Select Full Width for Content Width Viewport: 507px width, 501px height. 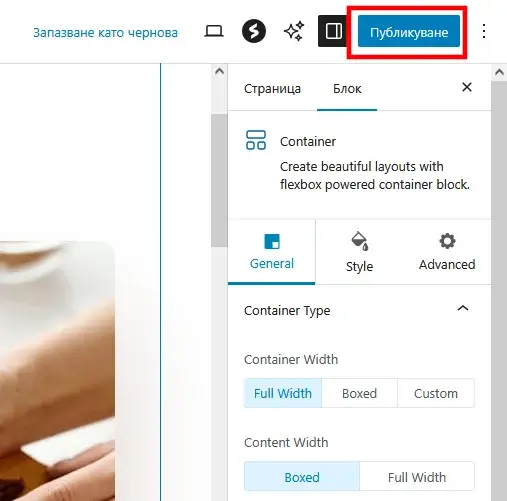tap(417, 477)
